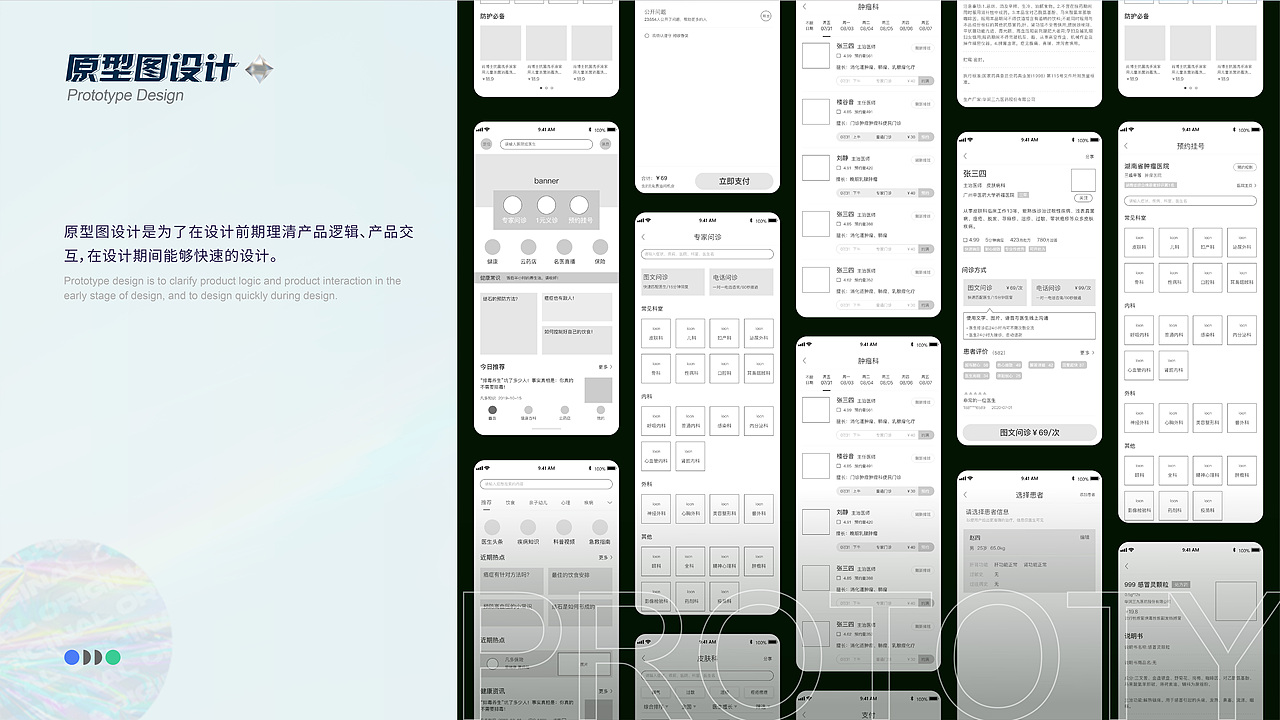Viewport: 1280px width, 720px height.
Task: Switch to 我的 bottom tab on home
Action: click(600, 412)
